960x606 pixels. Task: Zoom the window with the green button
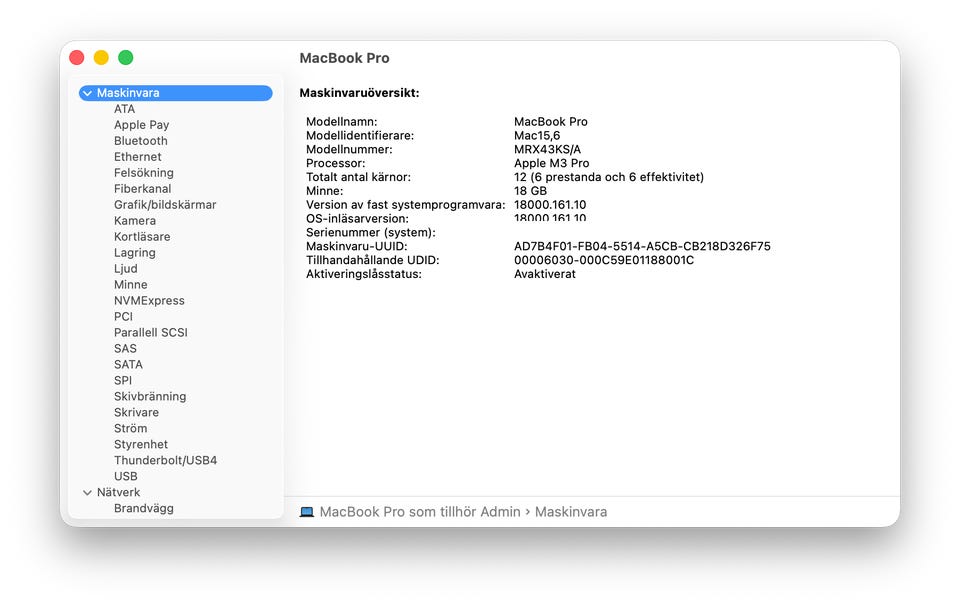coord(126,58)
